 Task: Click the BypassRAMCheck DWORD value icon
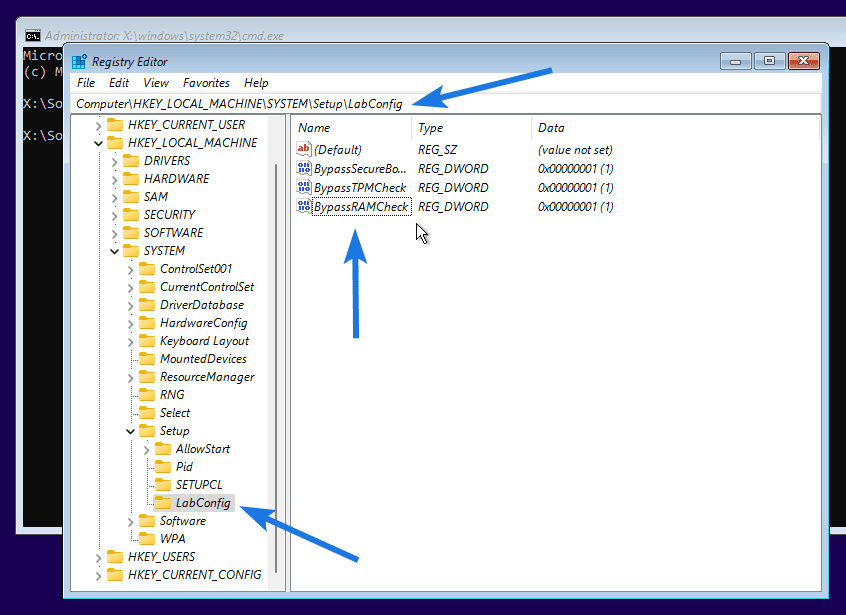coord(304,207)
